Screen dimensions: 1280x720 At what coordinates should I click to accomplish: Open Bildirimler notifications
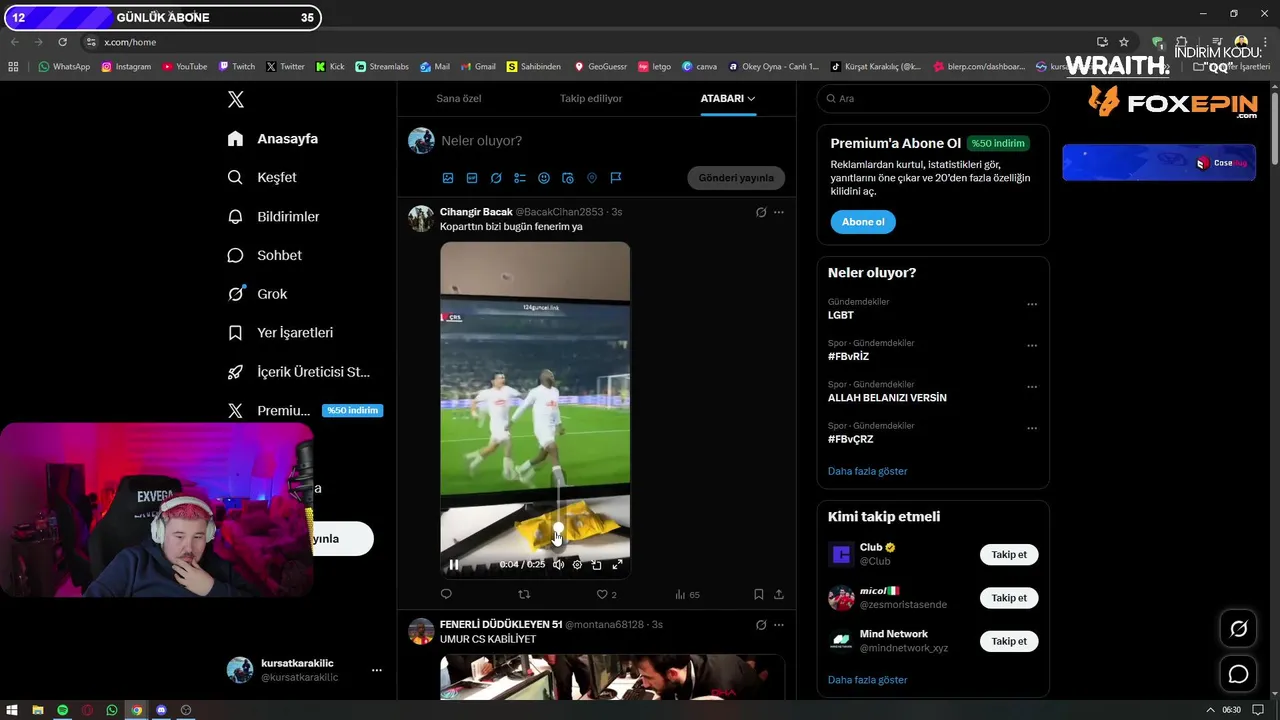coord(273,216)
